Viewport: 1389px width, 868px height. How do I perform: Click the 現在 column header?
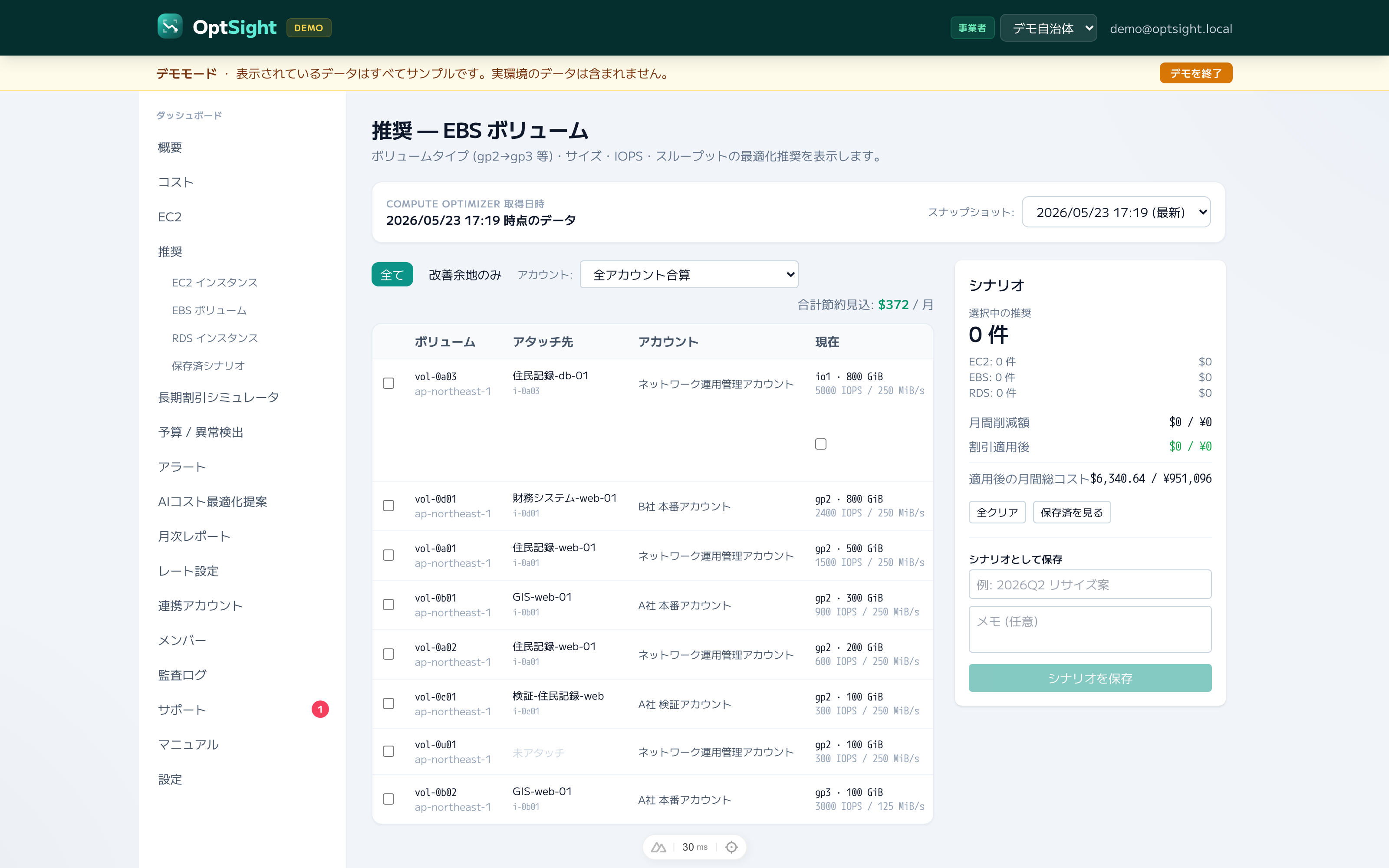pos(827,342)
